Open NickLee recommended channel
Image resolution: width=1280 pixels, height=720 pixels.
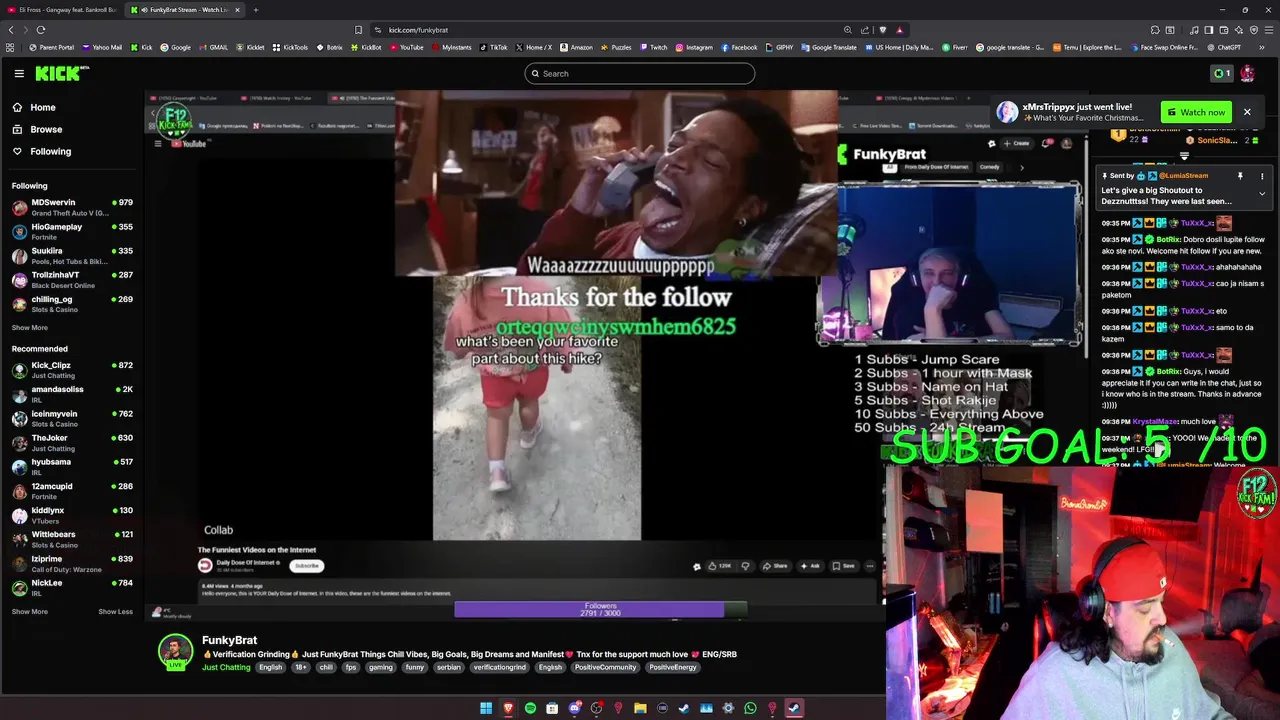pyautogui.click(x=71, y=587)
